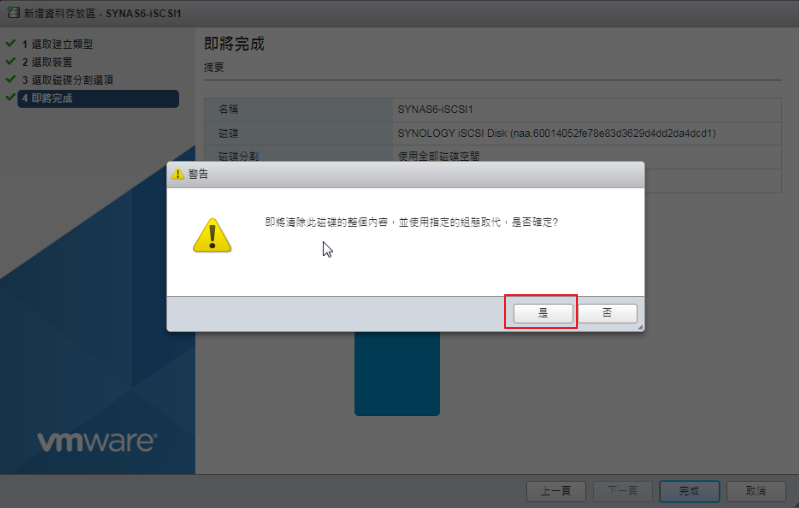799x508 pixels.
Task: Go to step 2 選取裝置
Action: (47, 62)
